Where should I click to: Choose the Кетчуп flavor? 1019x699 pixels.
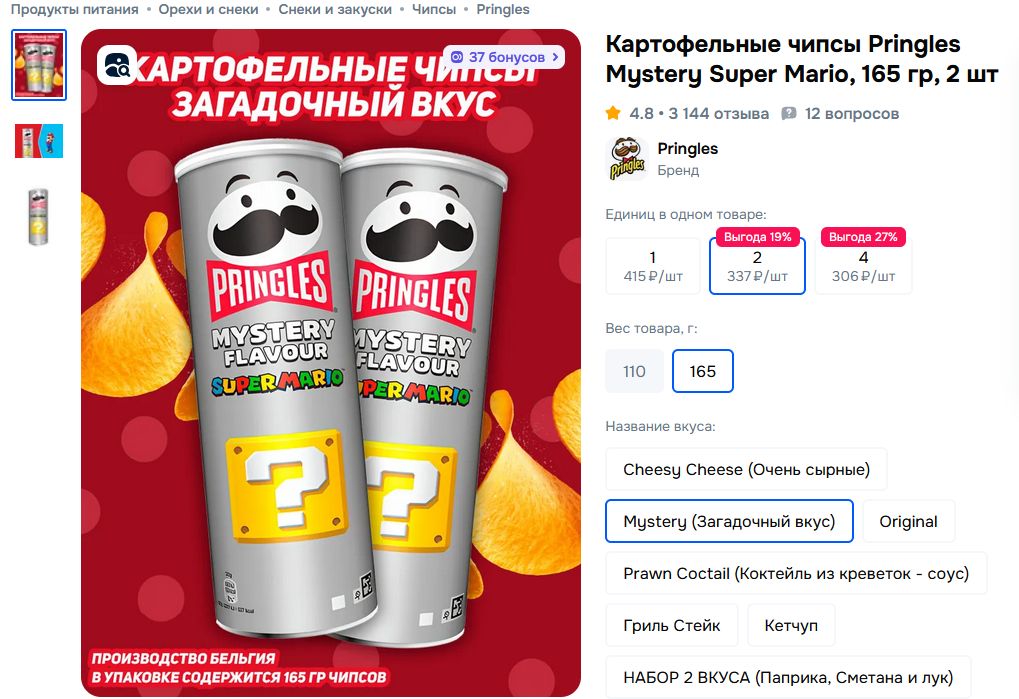(x=791, y=625)
